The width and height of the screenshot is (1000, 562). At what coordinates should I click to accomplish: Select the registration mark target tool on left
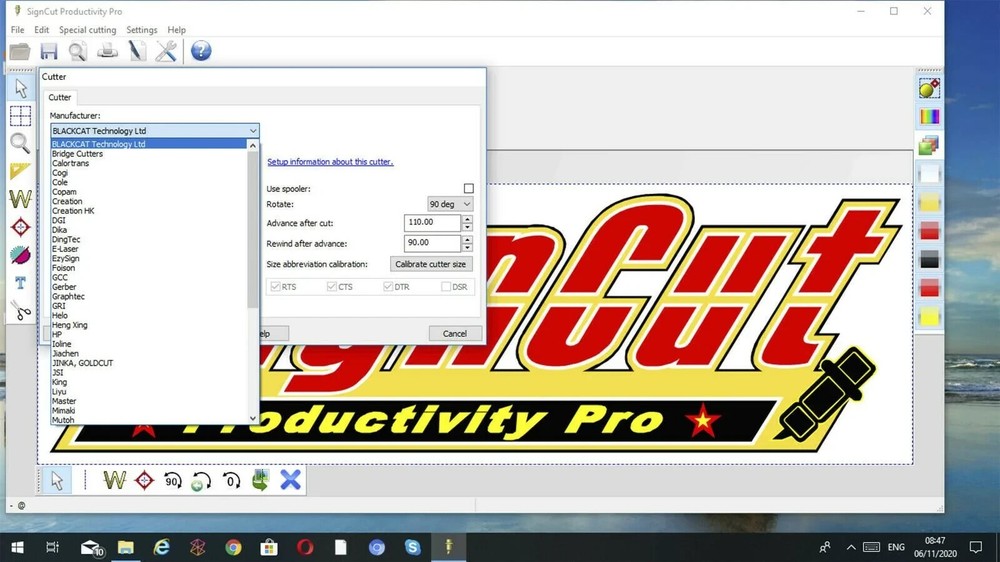point(20,227)
